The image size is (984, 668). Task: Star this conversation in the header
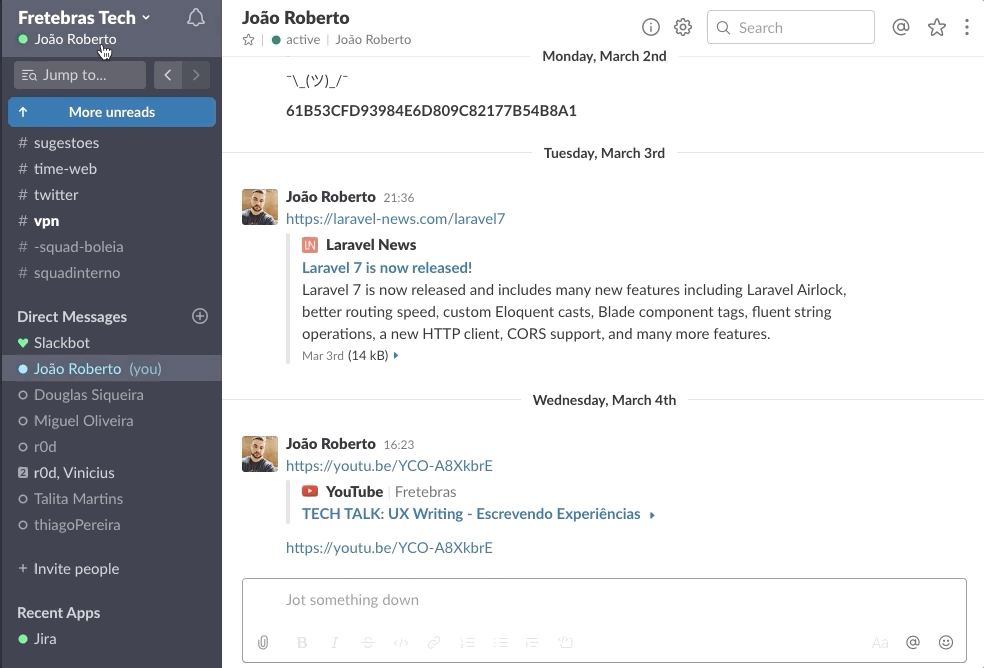click(249, 40)
